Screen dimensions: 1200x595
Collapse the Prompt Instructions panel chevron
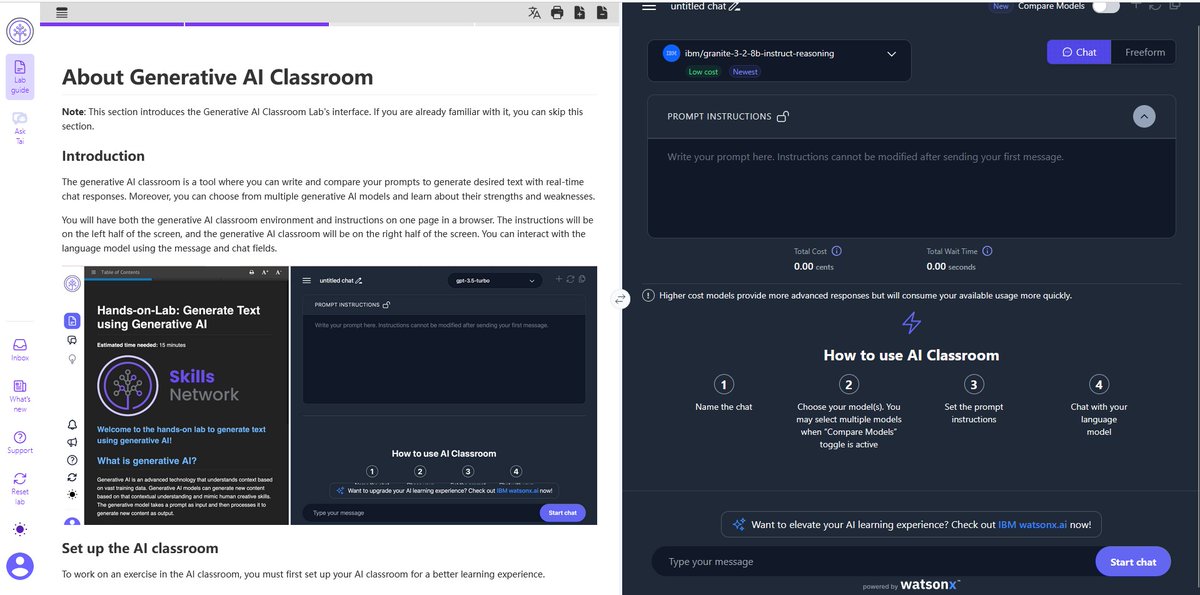[1144, 116]
